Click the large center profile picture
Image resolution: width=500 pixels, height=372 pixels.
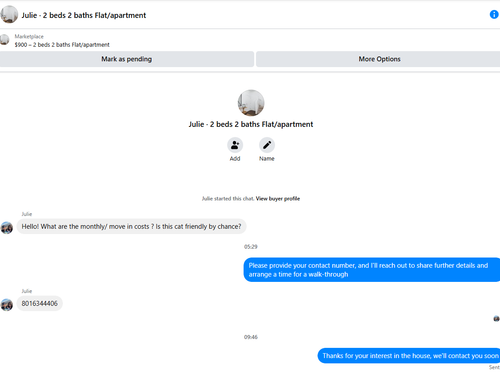[251, 103]
